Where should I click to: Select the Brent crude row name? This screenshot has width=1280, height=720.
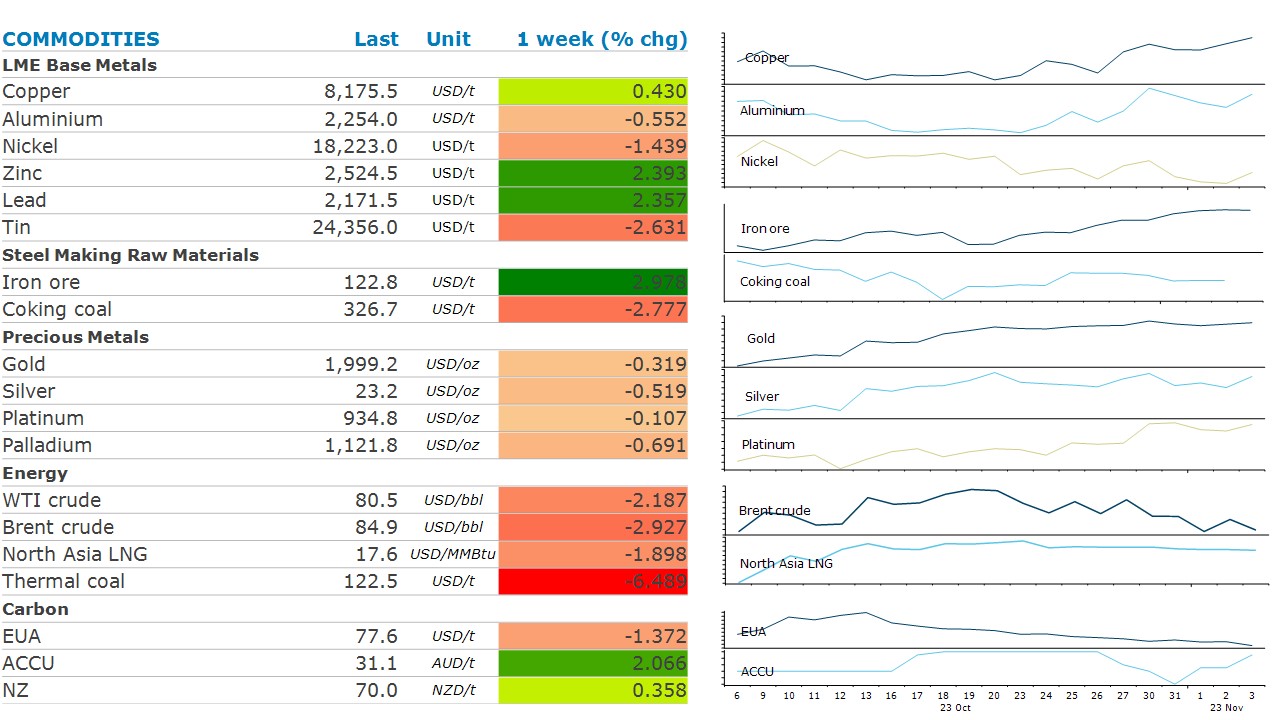coord(58,527)
